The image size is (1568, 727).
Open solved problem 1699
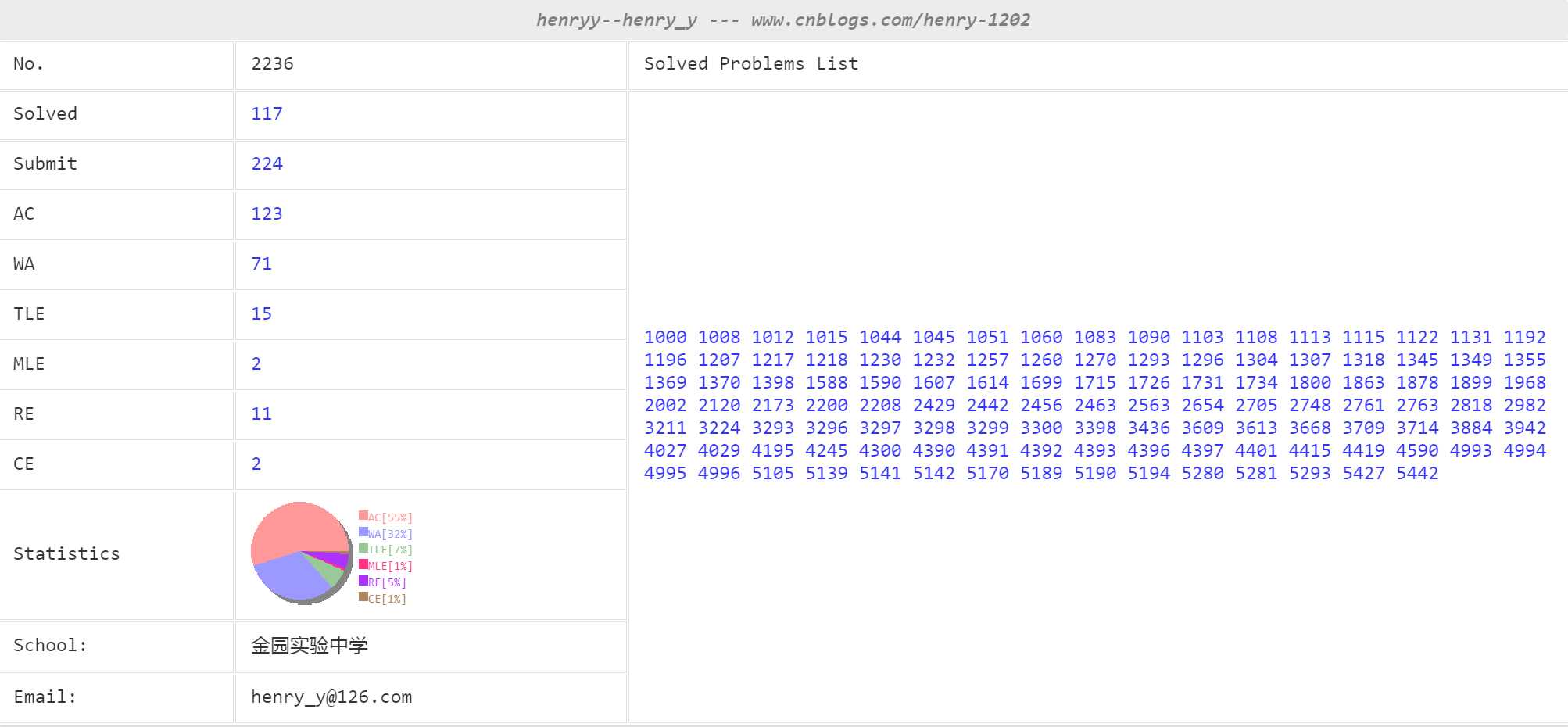(x=1041, y=383)
